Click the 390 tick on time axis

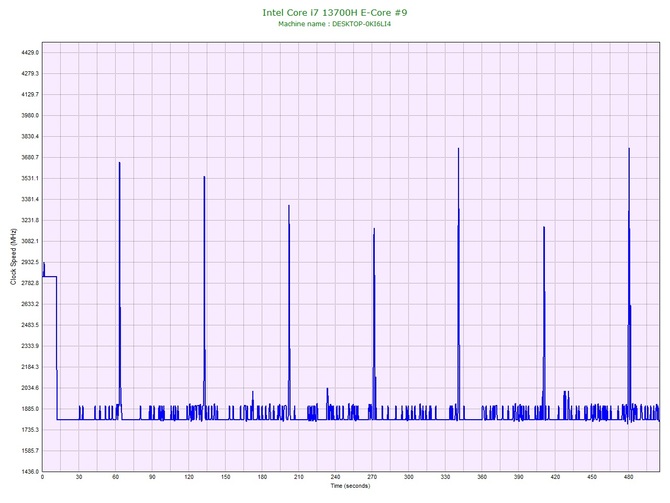[x=519, y=477]
